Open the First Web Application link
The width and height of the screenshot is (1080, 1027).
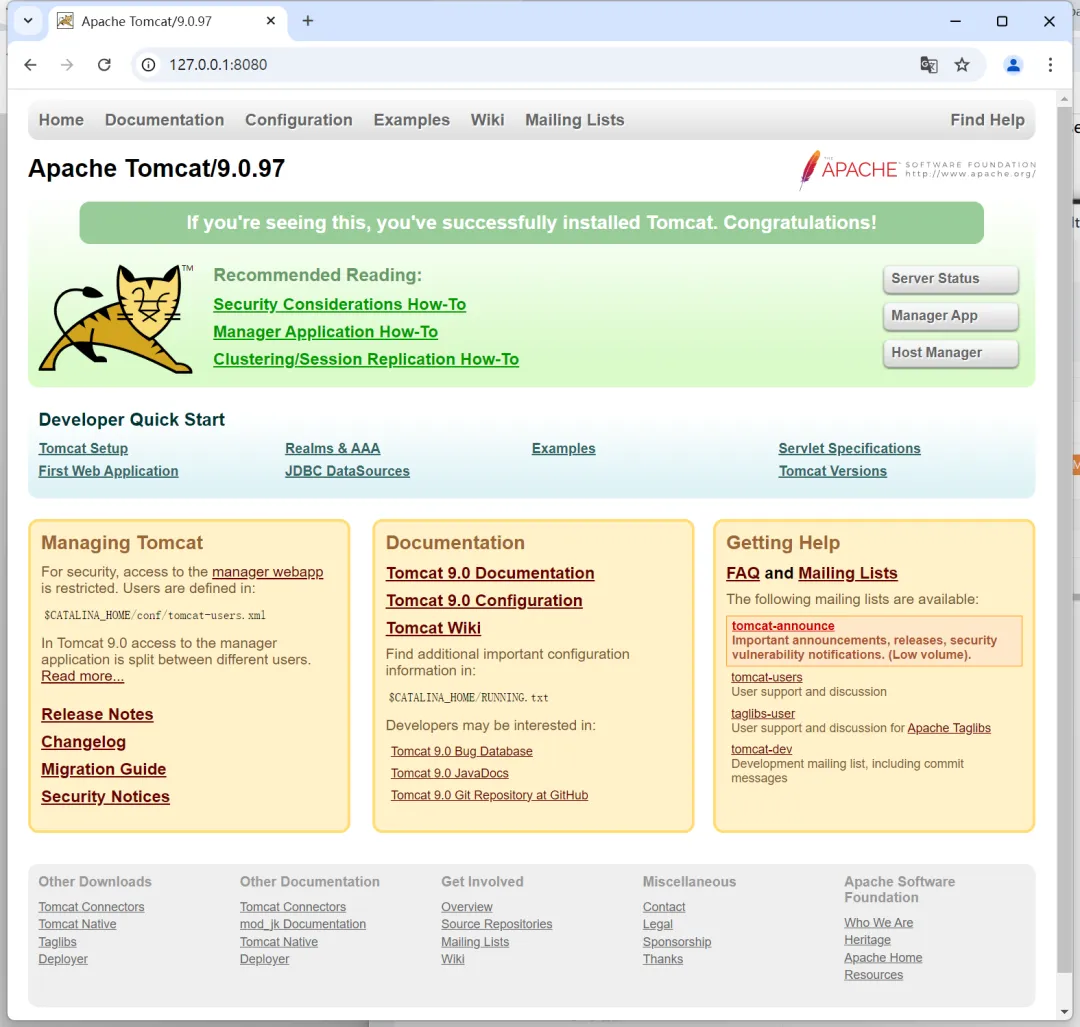(108, 471)
